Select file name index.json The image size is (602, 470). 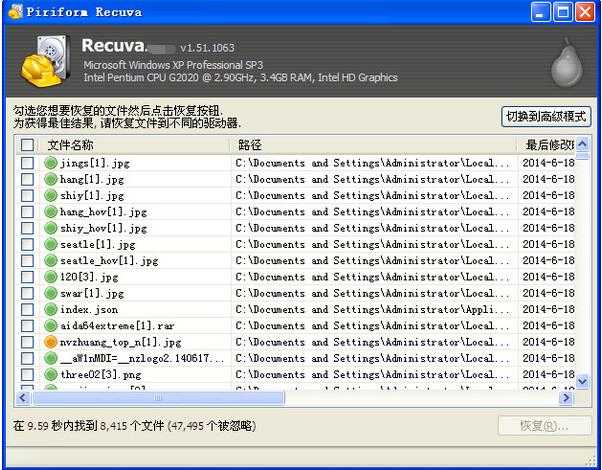(89, 309)
